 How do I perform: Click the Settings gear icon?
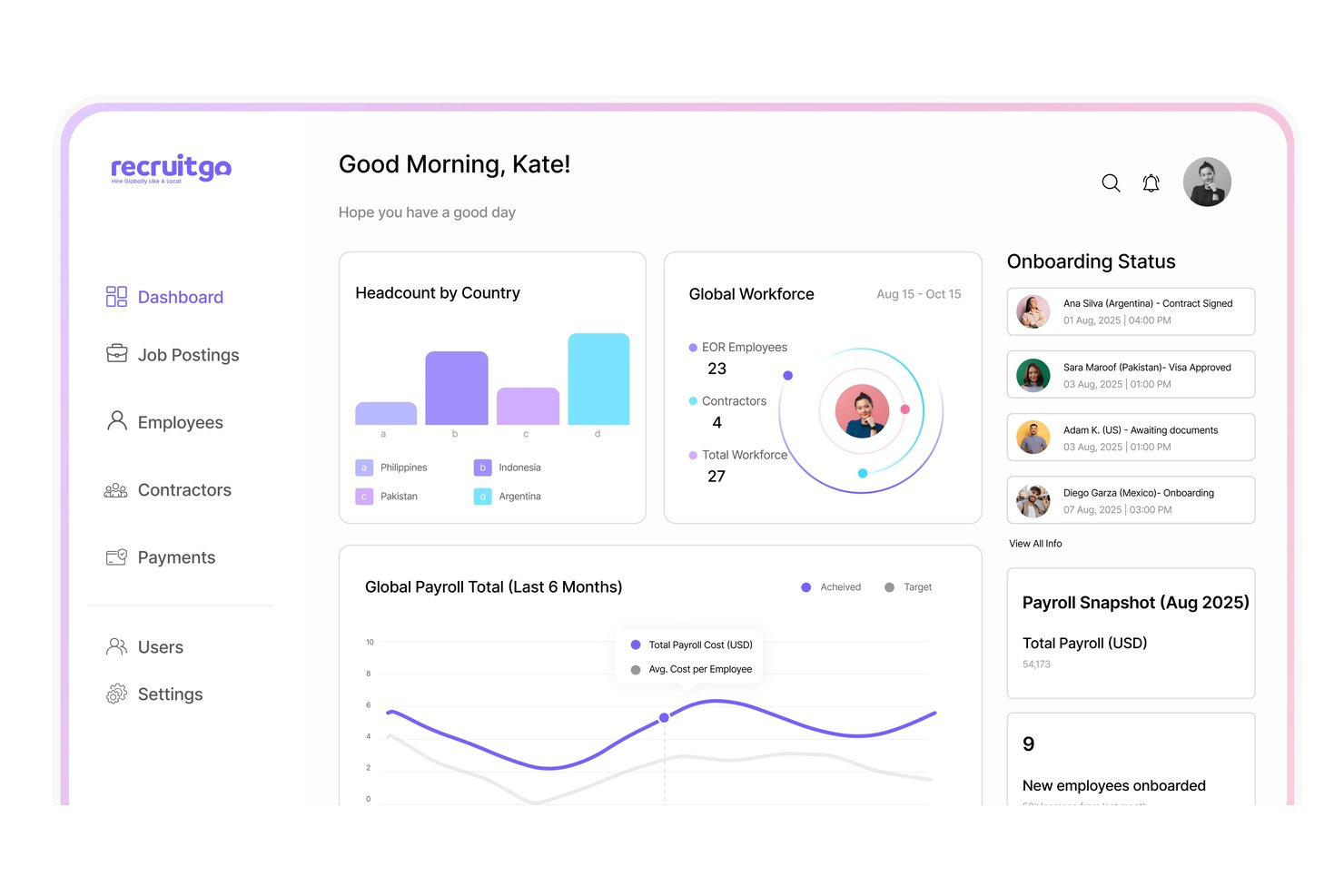pyautogui.click(x=116, y=694)
